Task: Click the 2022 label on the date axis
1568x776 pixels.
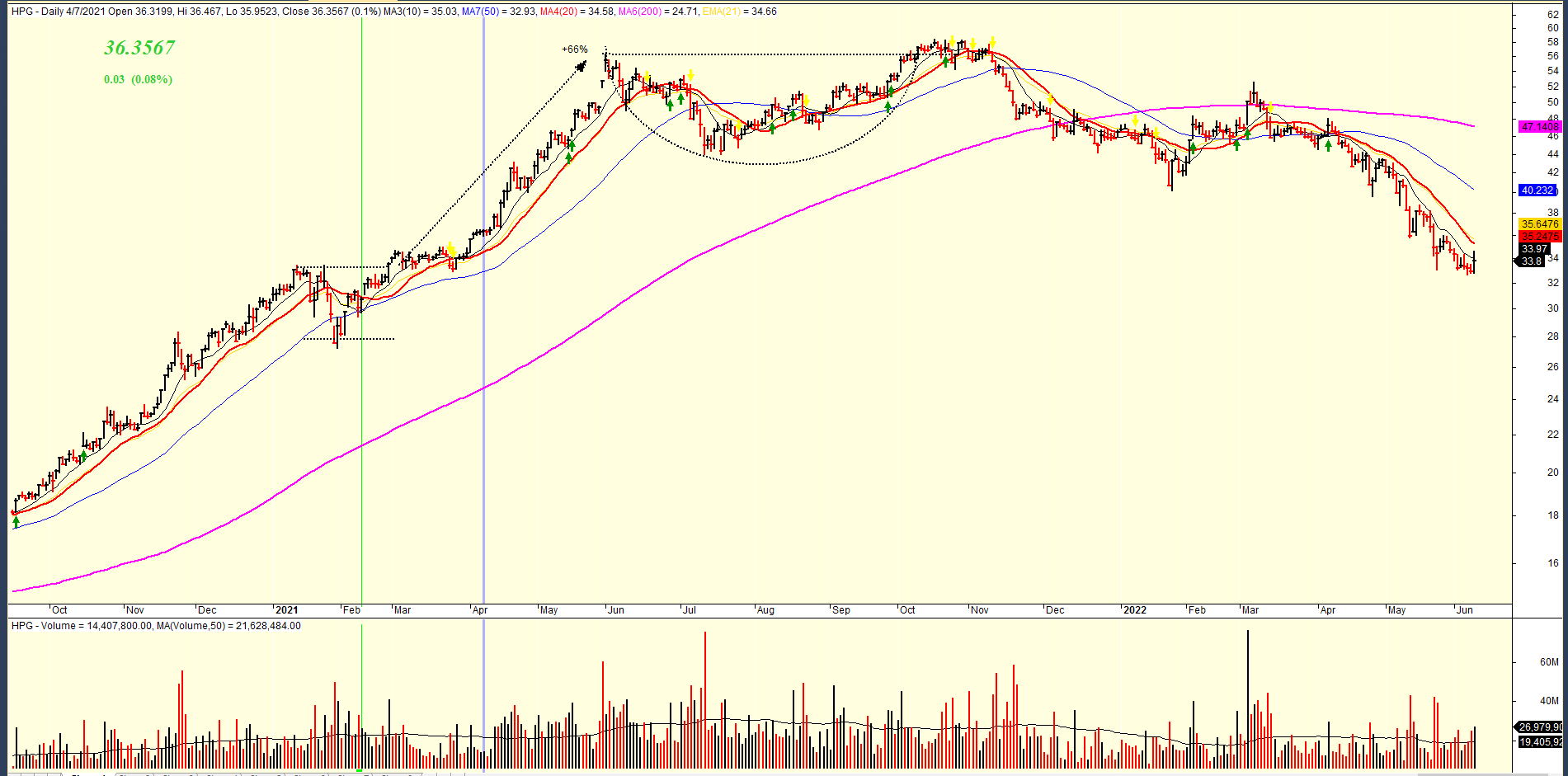Action: tap(1134, 610)
